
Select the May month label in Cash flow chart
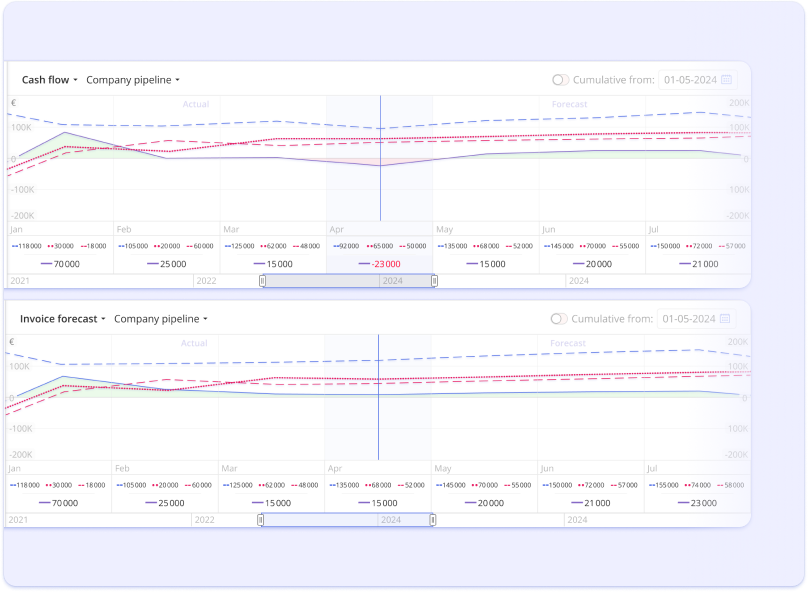click(x=444, y=229)
